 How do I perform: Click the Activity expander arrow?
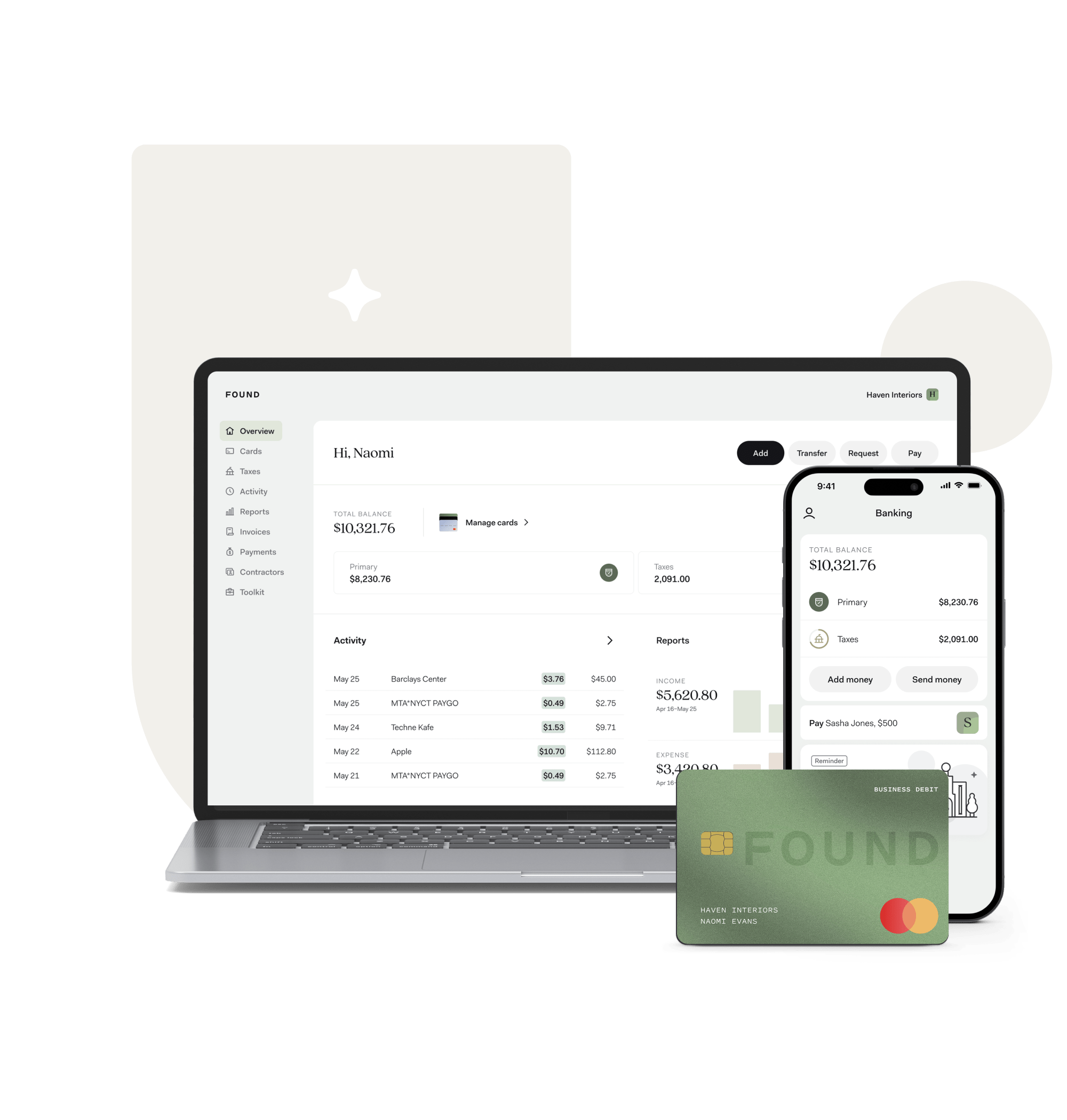pos(613,640)
